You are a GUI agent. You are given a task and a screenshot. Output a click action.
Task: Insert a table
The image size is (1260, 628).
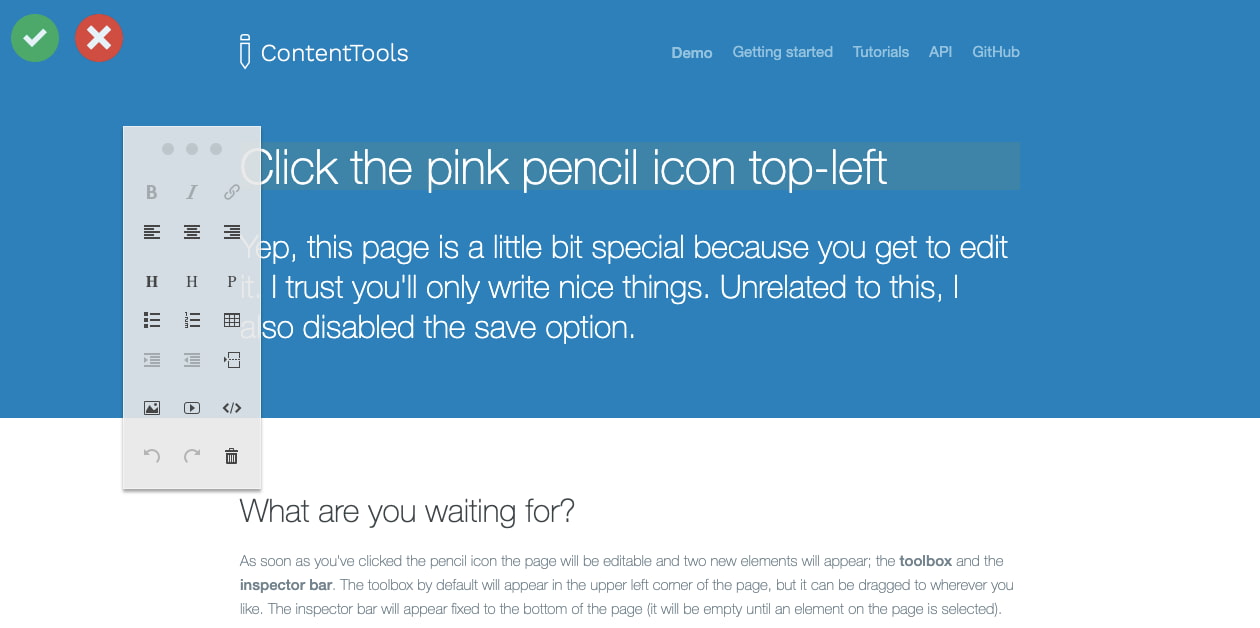(231, 320)
